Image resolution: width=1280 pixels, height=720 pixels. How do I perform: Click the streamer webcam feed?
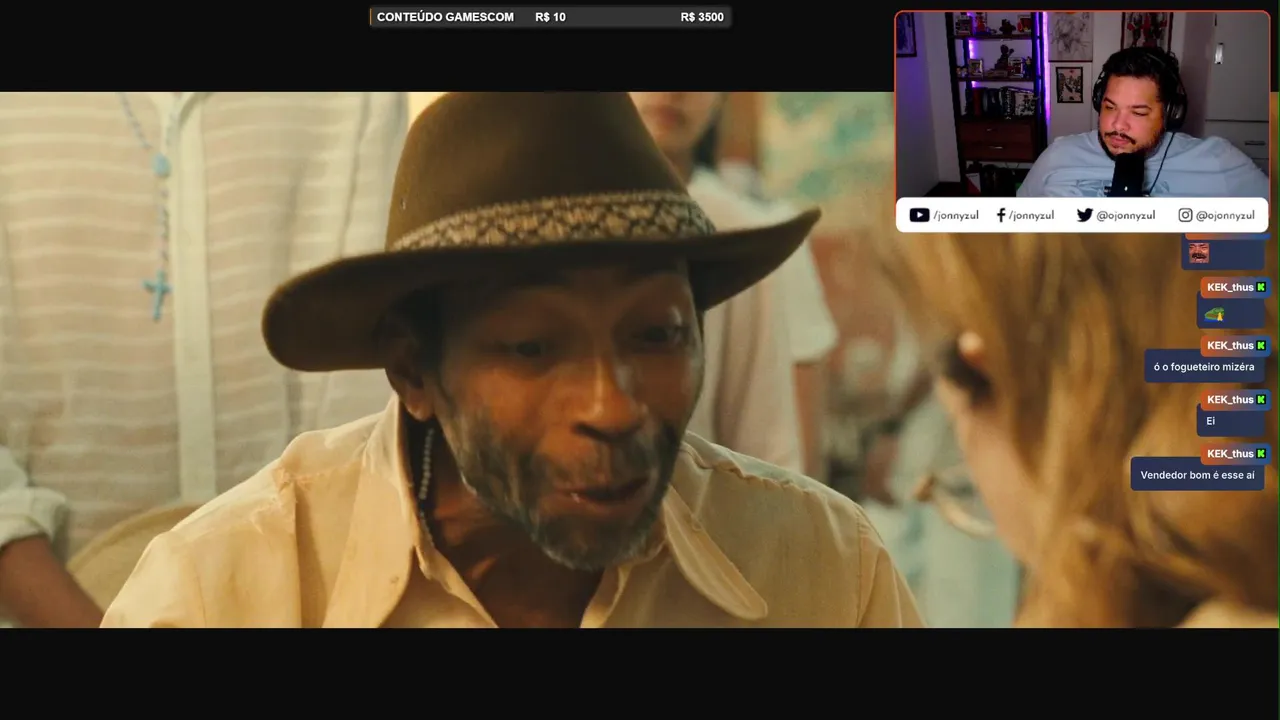tap(1082, 104)
